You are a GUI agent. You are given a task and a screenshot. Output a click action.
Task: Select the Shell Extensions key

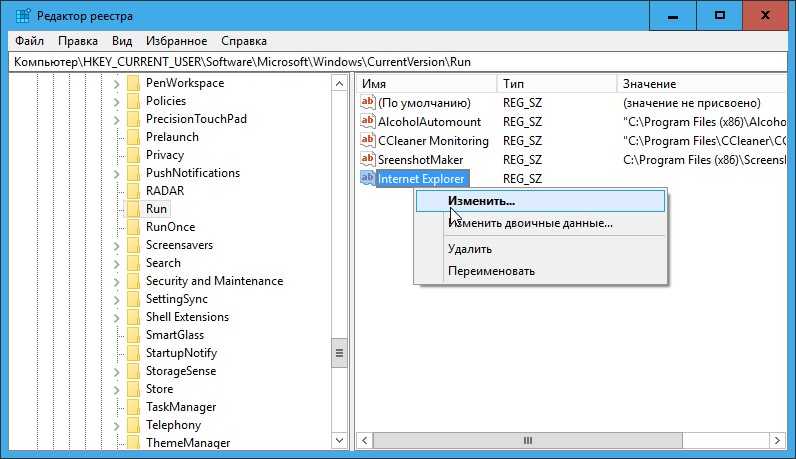pyautogui.click(x=187, y=317)
